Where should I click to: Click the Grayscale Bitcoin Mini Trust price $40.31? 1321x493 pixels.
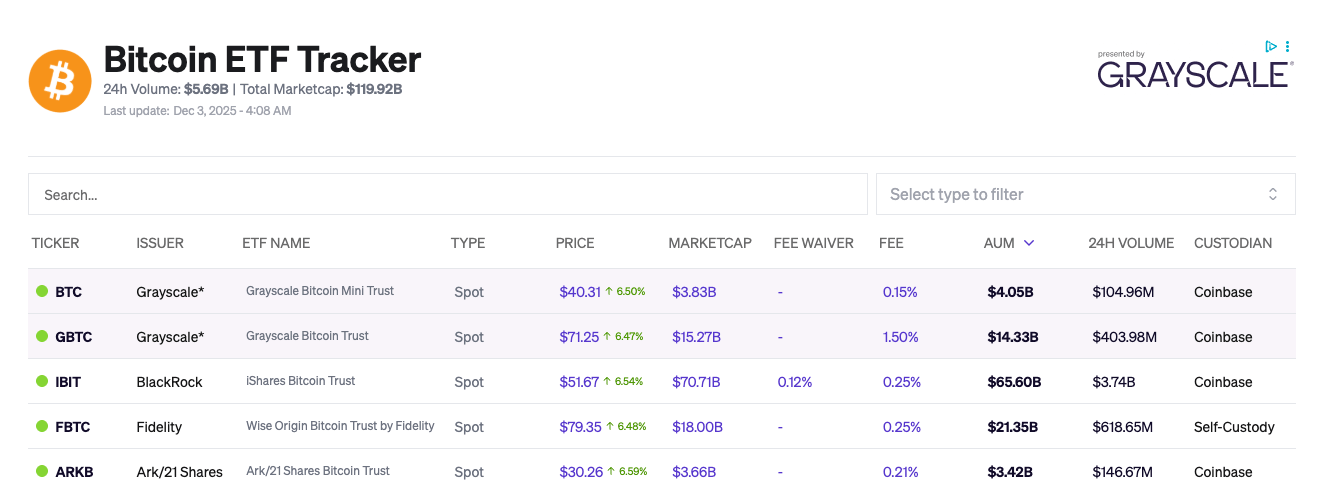(x=580, y=292)
